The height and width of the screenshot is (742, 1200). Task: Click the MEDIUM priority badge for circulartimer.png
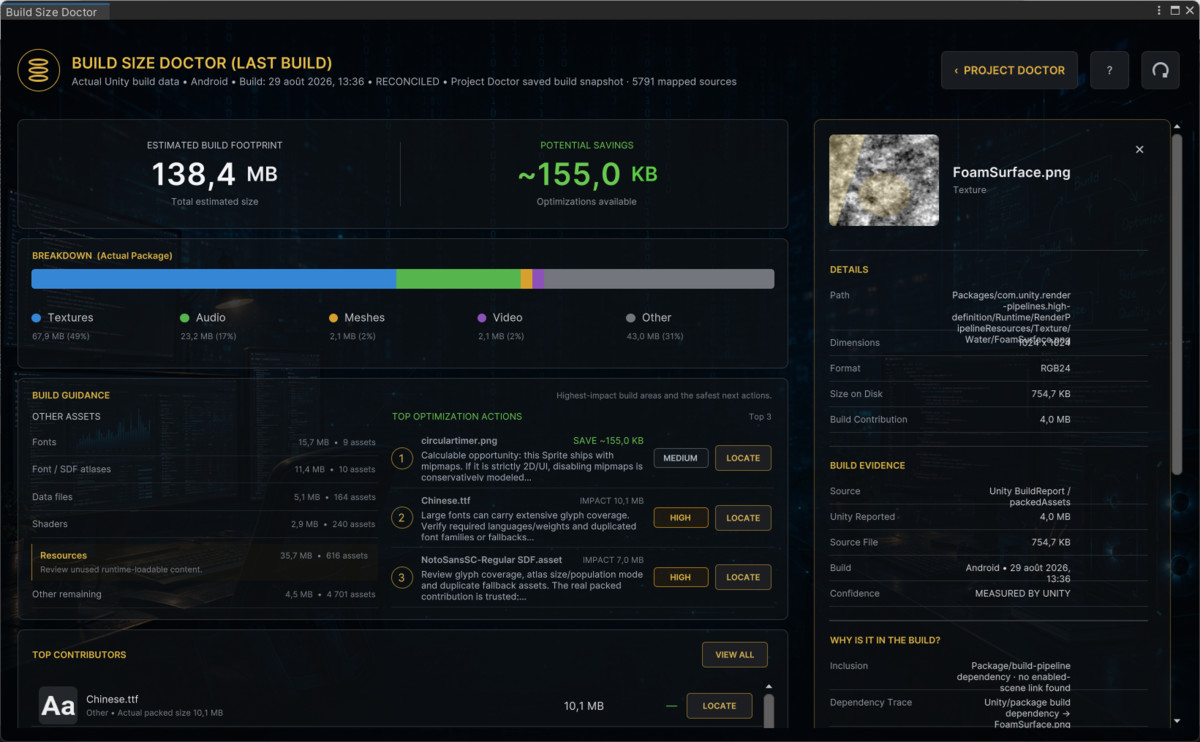680,458
